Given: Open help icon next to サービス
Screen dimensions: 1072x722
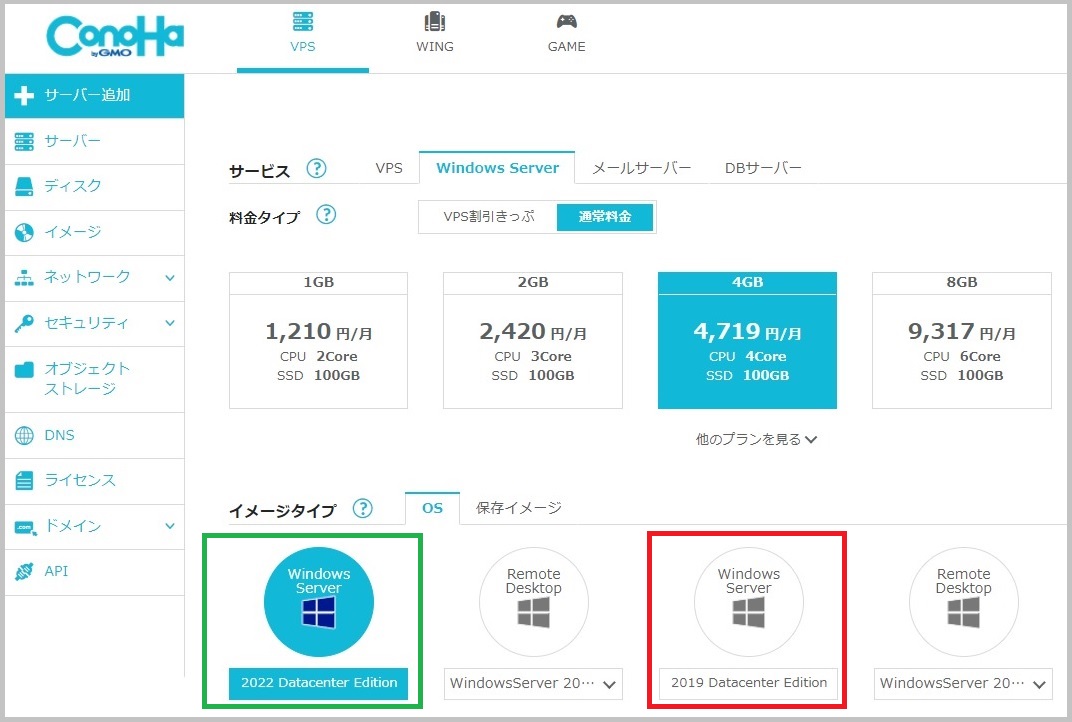Looking at the screenshot, I should coord(316,168).
